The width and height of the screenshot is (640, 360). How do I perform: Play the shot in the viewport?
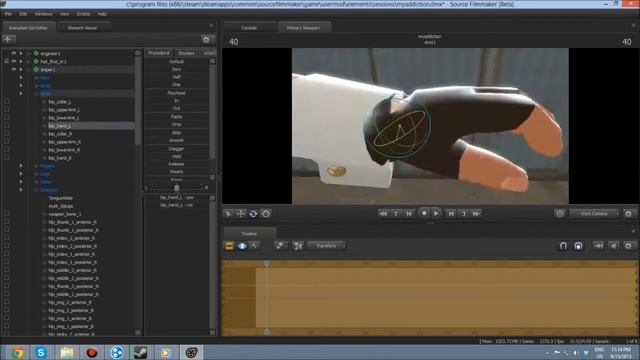click(436, 213)
